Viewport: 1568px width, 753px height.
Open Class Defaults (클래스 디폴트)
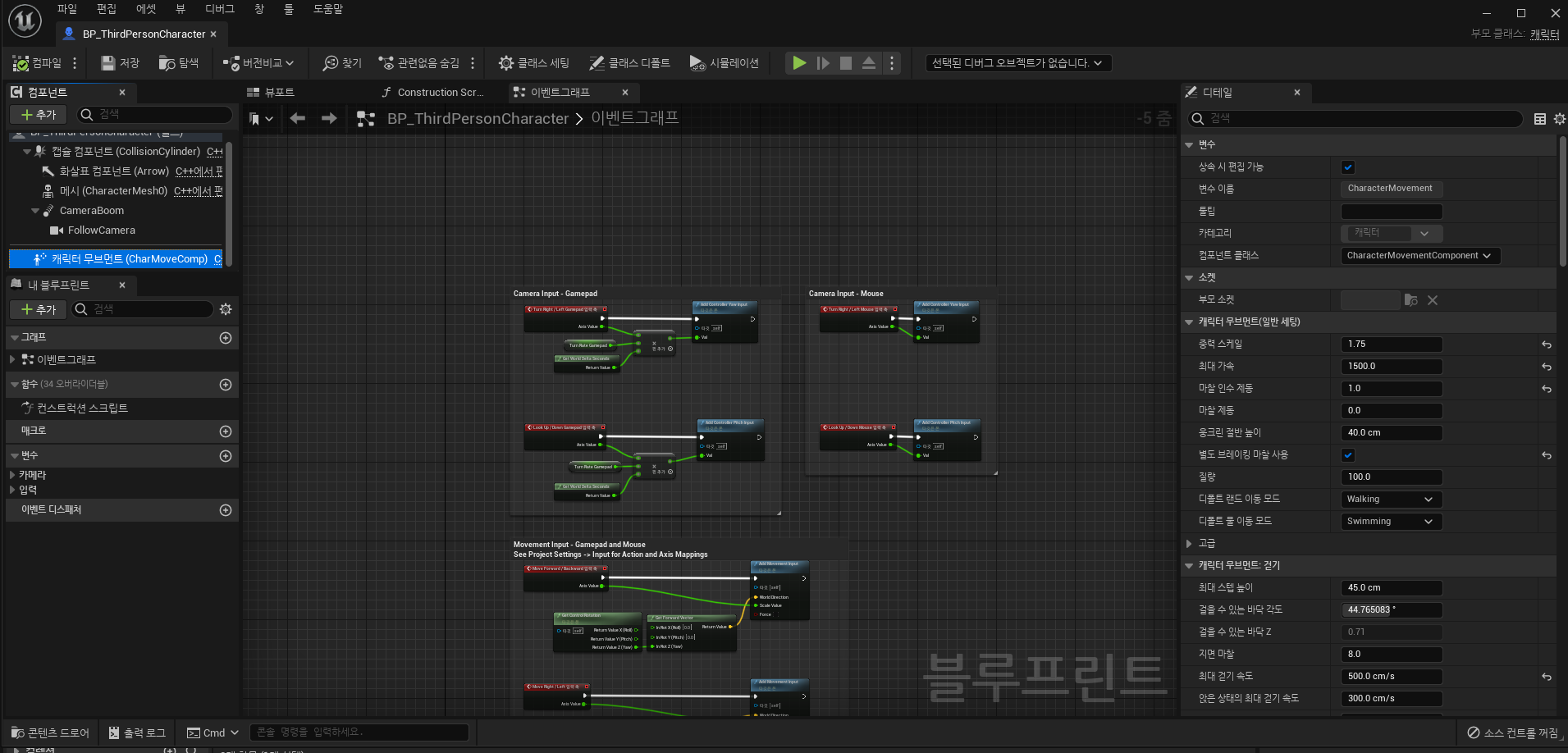629,63
